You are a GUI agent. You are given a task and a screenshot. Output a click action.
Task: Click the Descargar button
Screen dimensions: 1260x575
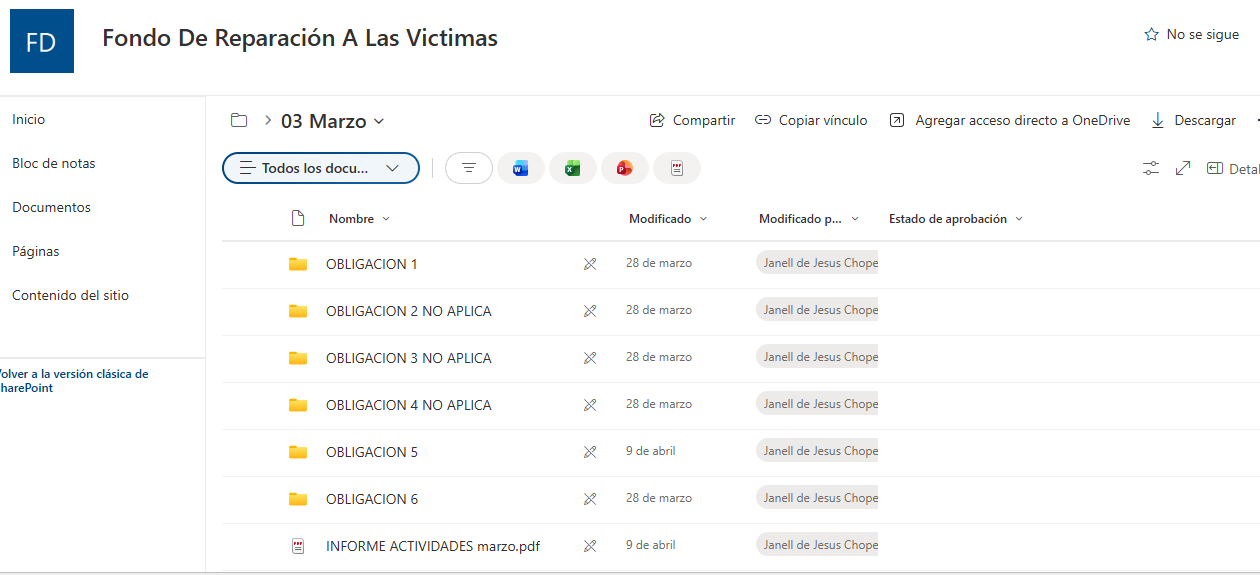click(1194, 120)
